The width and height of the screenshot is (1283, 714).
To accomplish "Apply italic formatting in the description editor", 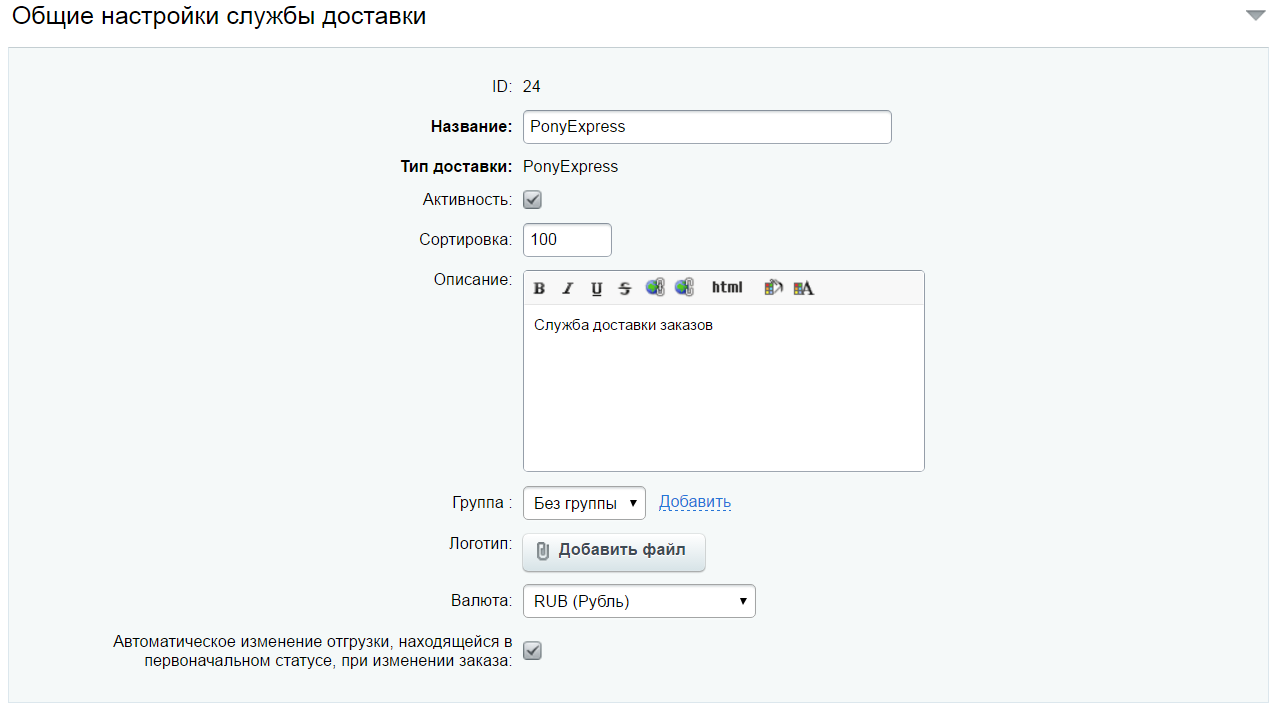I will pos(567,288).
